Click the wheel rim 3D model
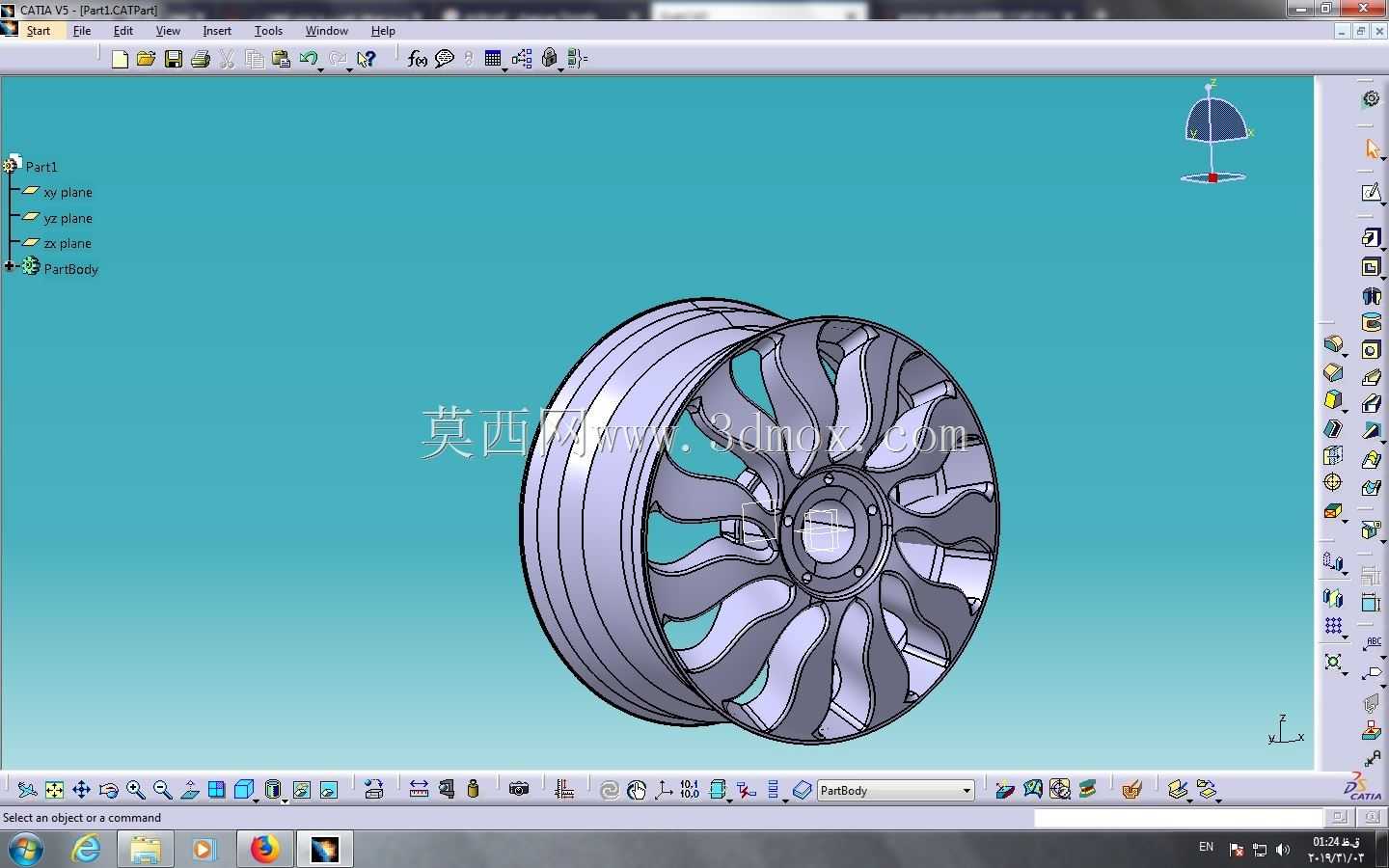 click(x=760, y=521)
